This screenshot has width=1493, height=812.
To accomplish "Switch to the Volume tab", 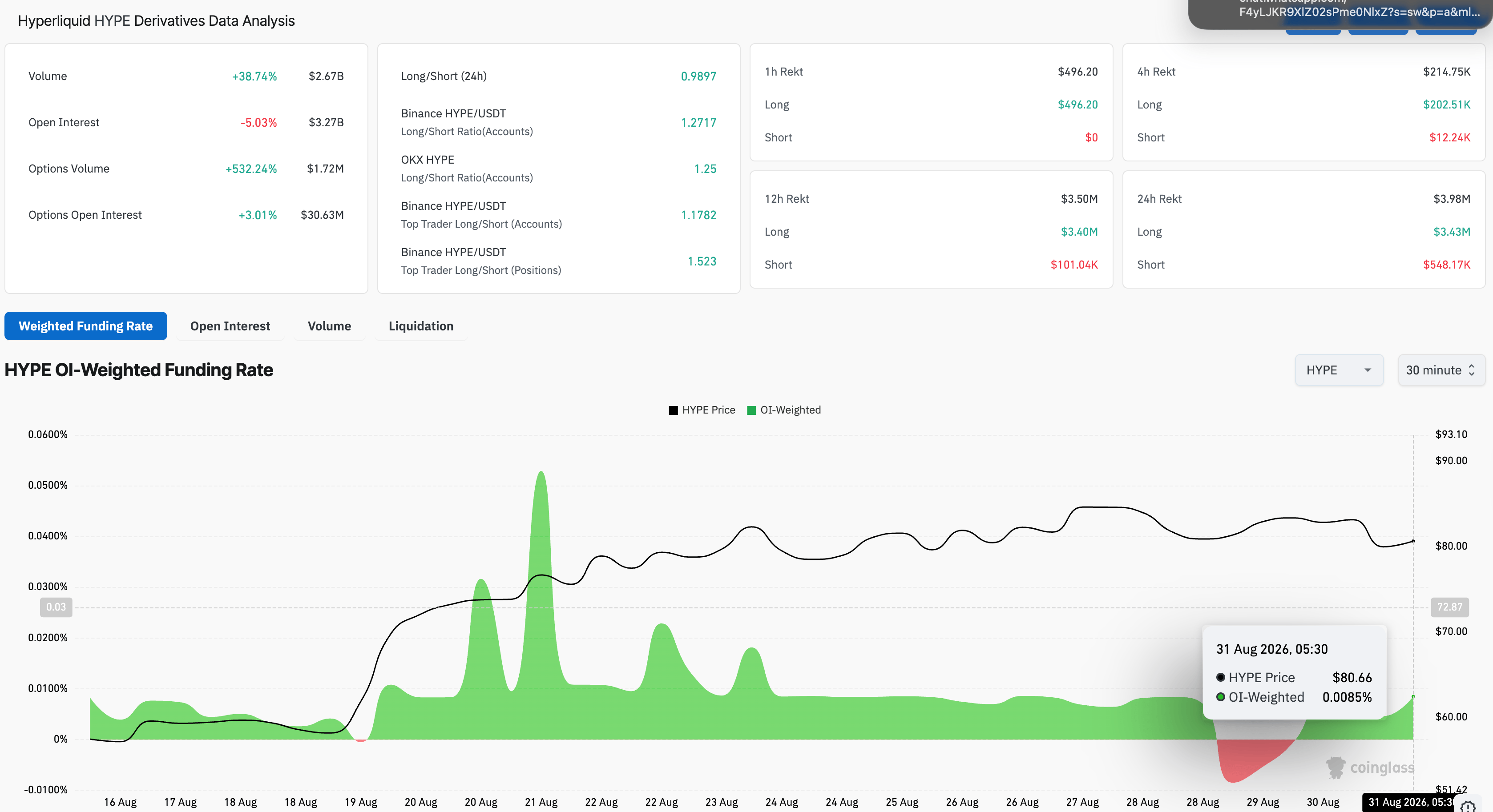I will click(329, 326).
